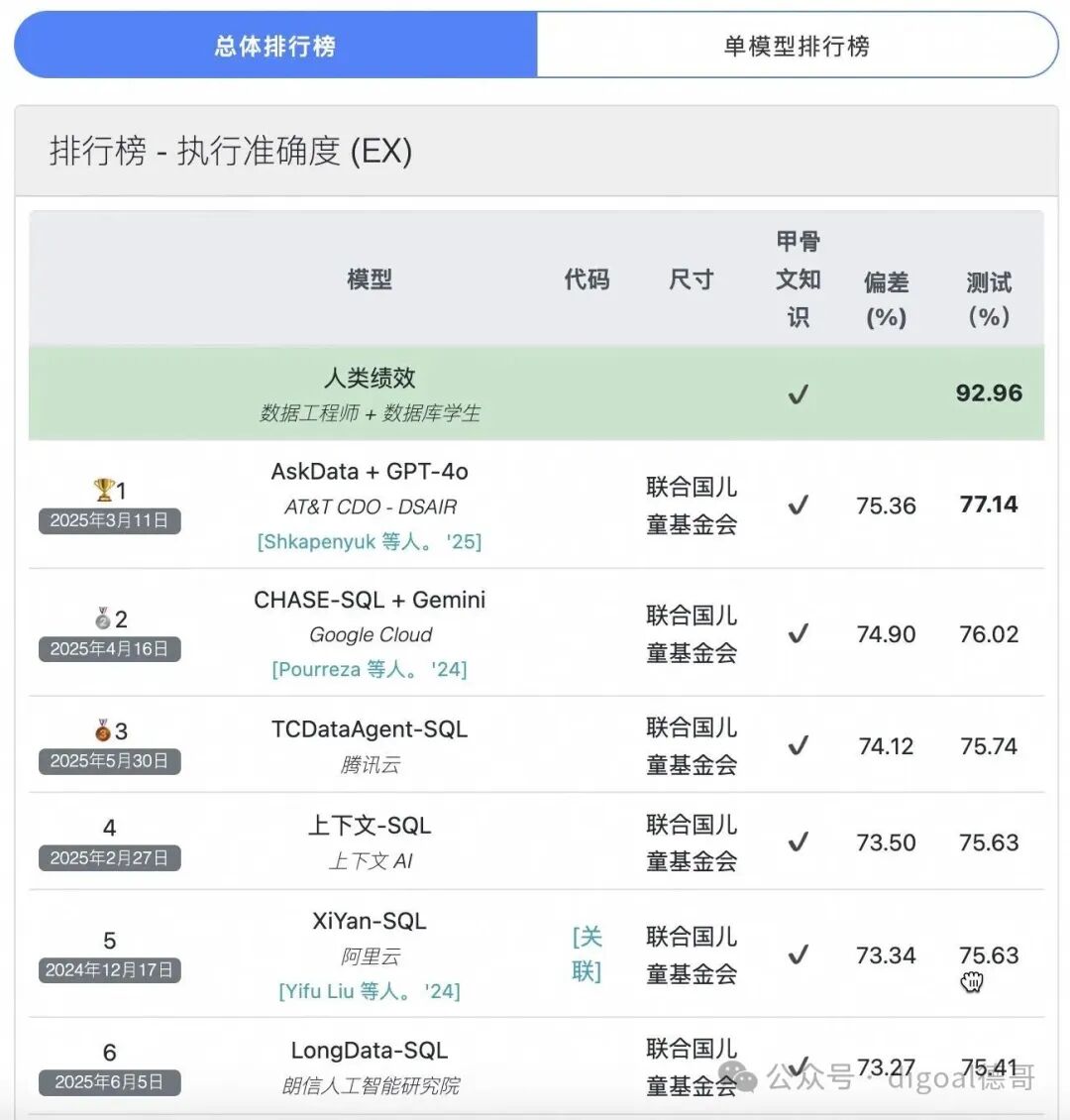Select the TCDataAgent-SQL model name
The height and width of the screenshot is (1120, 1070).
[x=370, y=728]
